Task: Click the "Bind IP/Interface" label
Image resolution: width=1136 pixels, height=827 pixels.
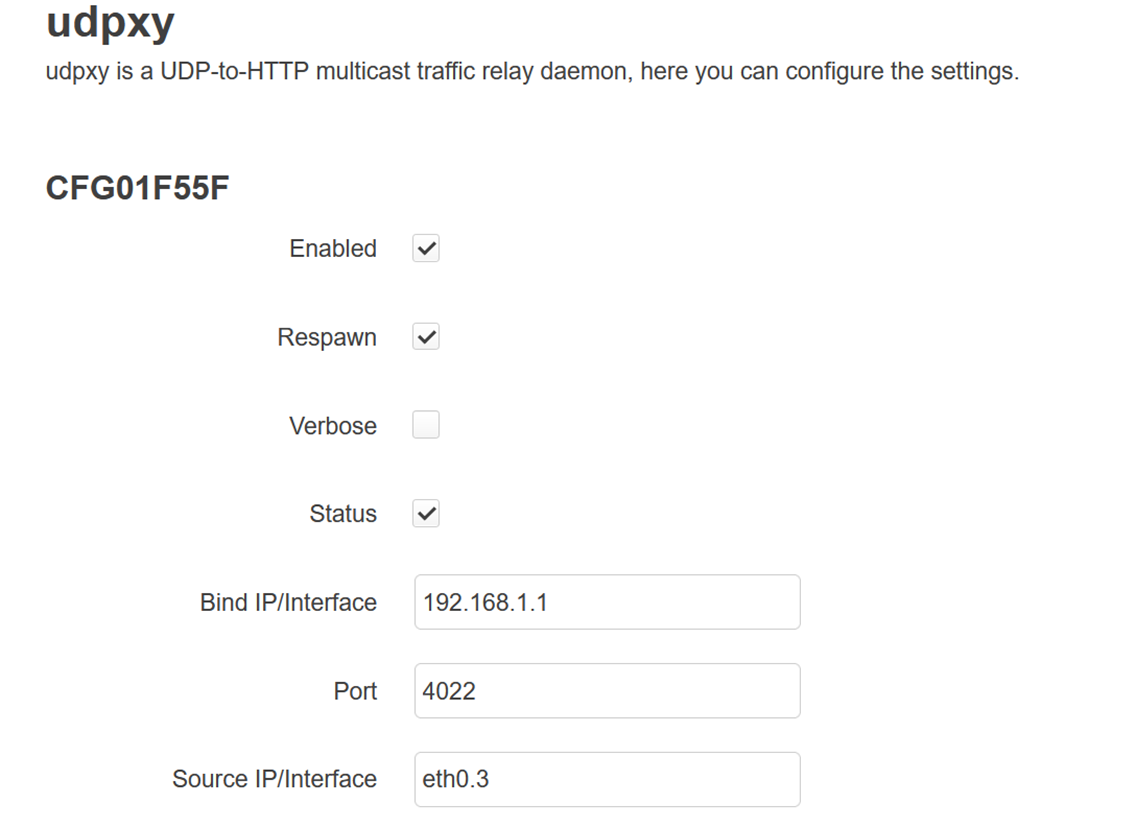Action: [288, 603]
